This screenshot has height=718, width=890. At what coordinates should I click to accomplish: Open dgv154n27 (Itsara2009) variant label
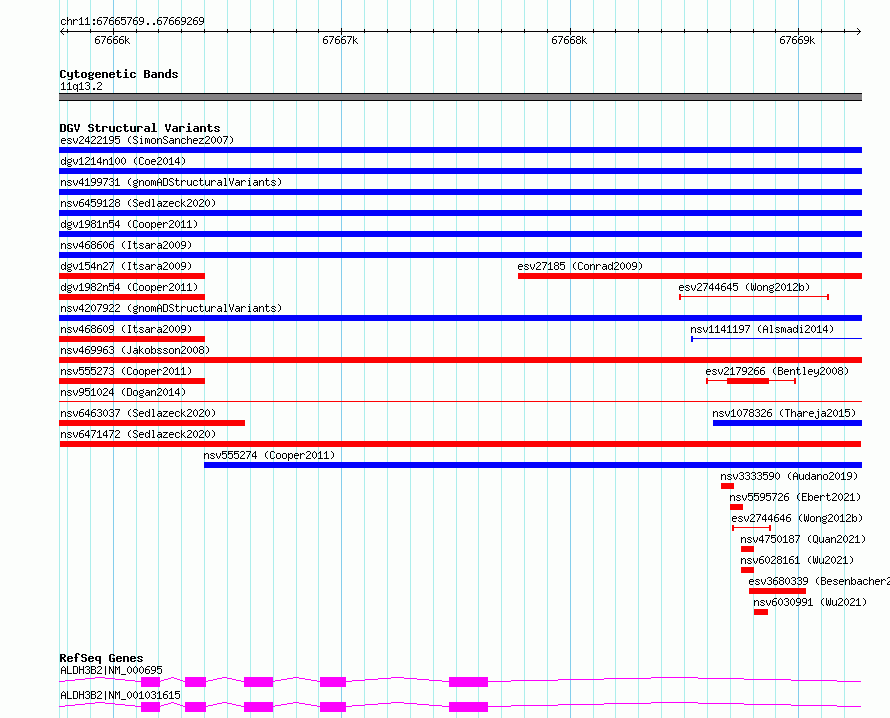point(126,266)
